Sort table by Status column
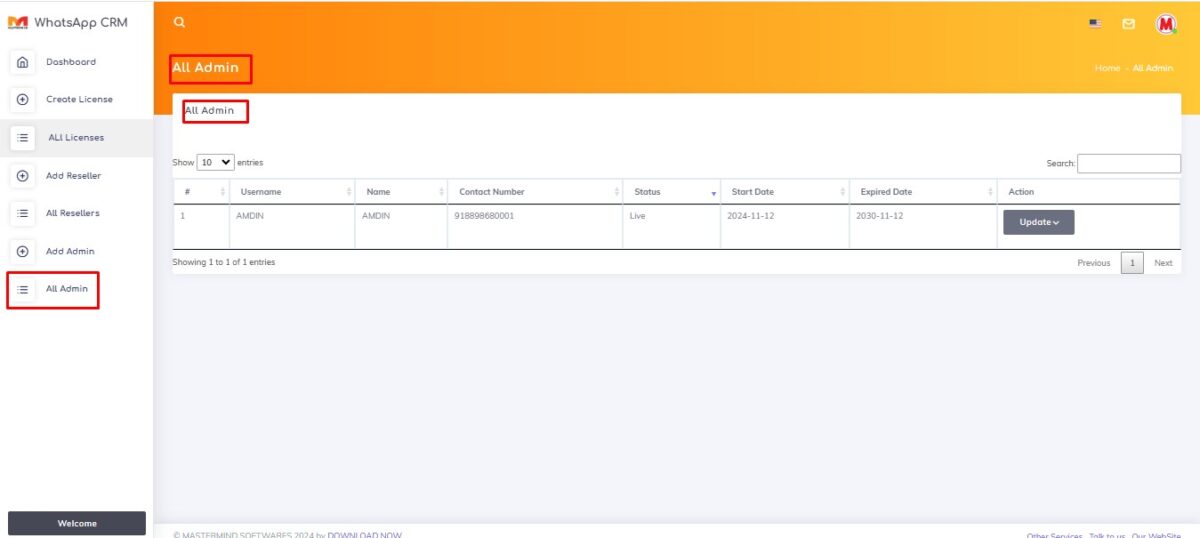The height and width of the screenshot is (538, 1200). [x=670, y=192]
